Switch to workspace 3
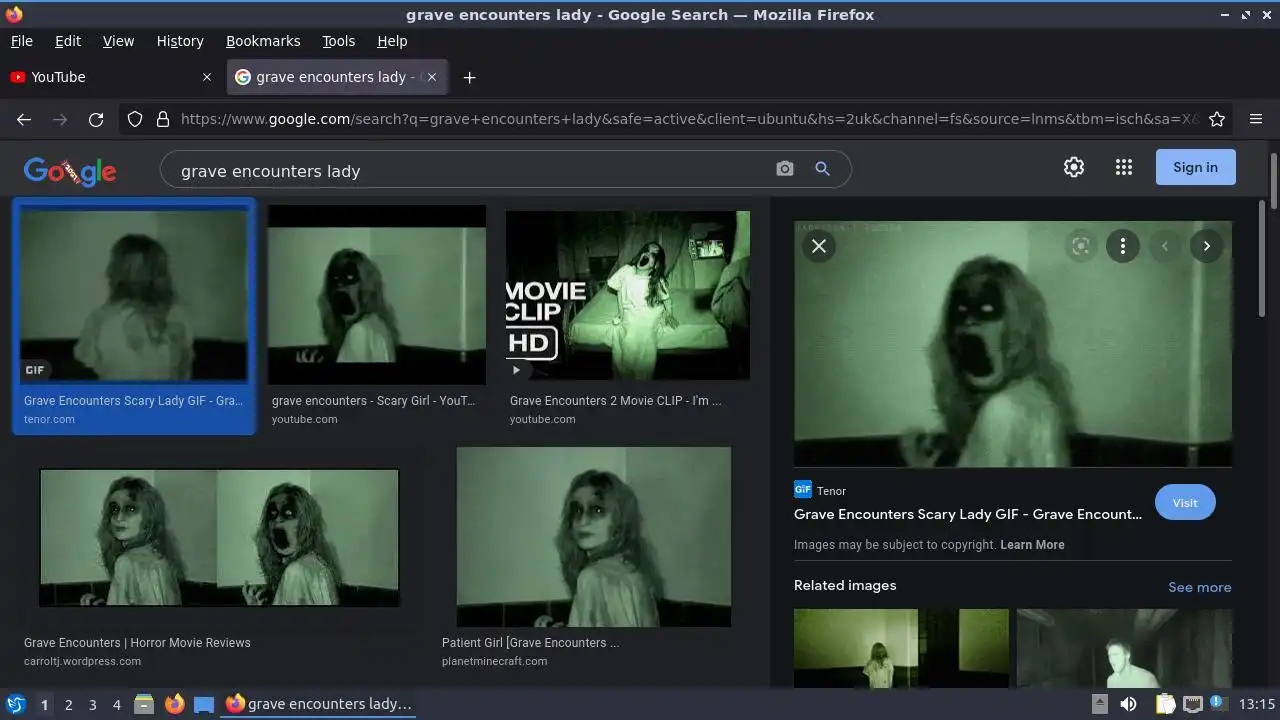1280x720 pixels. tap(92, 704)
